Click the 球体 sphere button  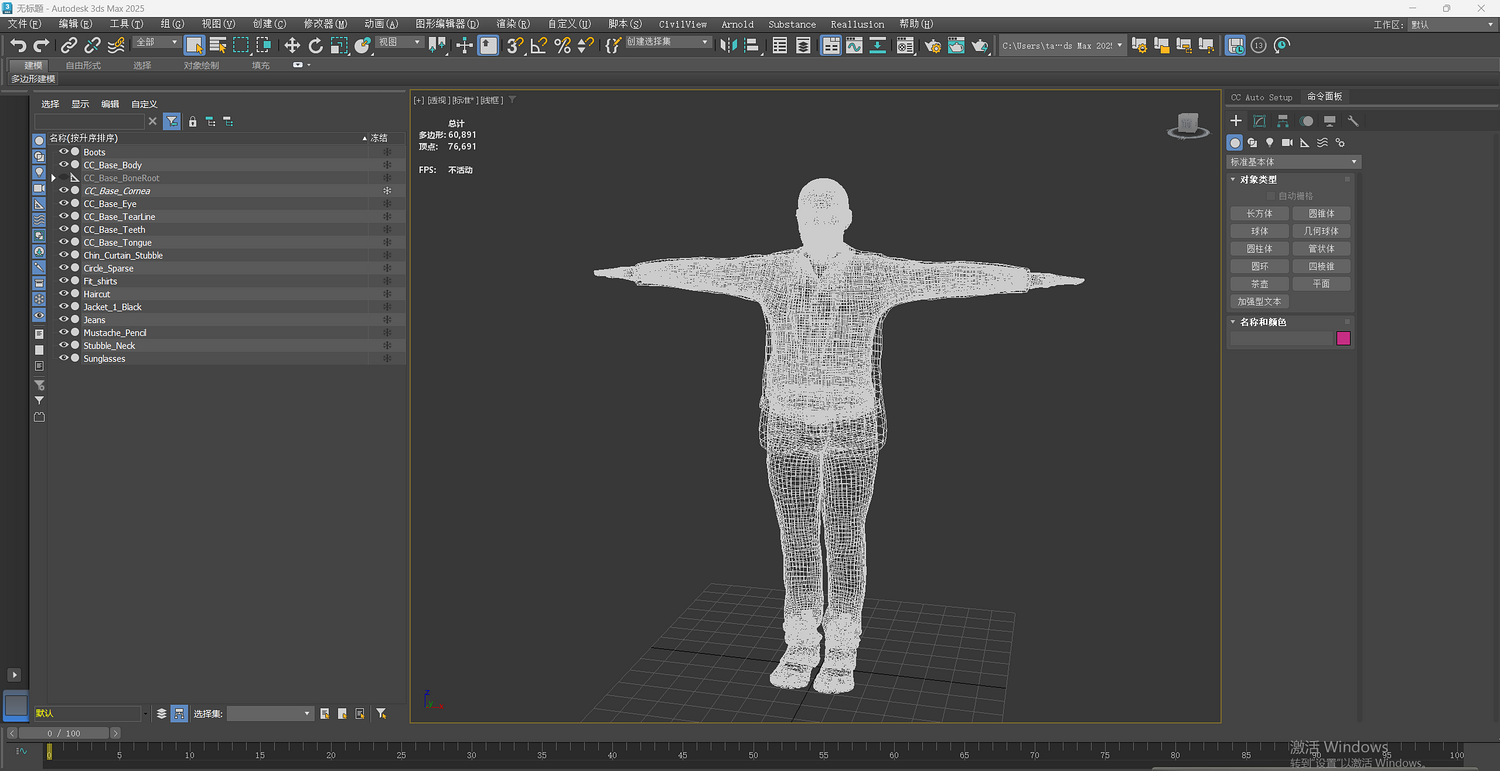[x=1259, y=231]
